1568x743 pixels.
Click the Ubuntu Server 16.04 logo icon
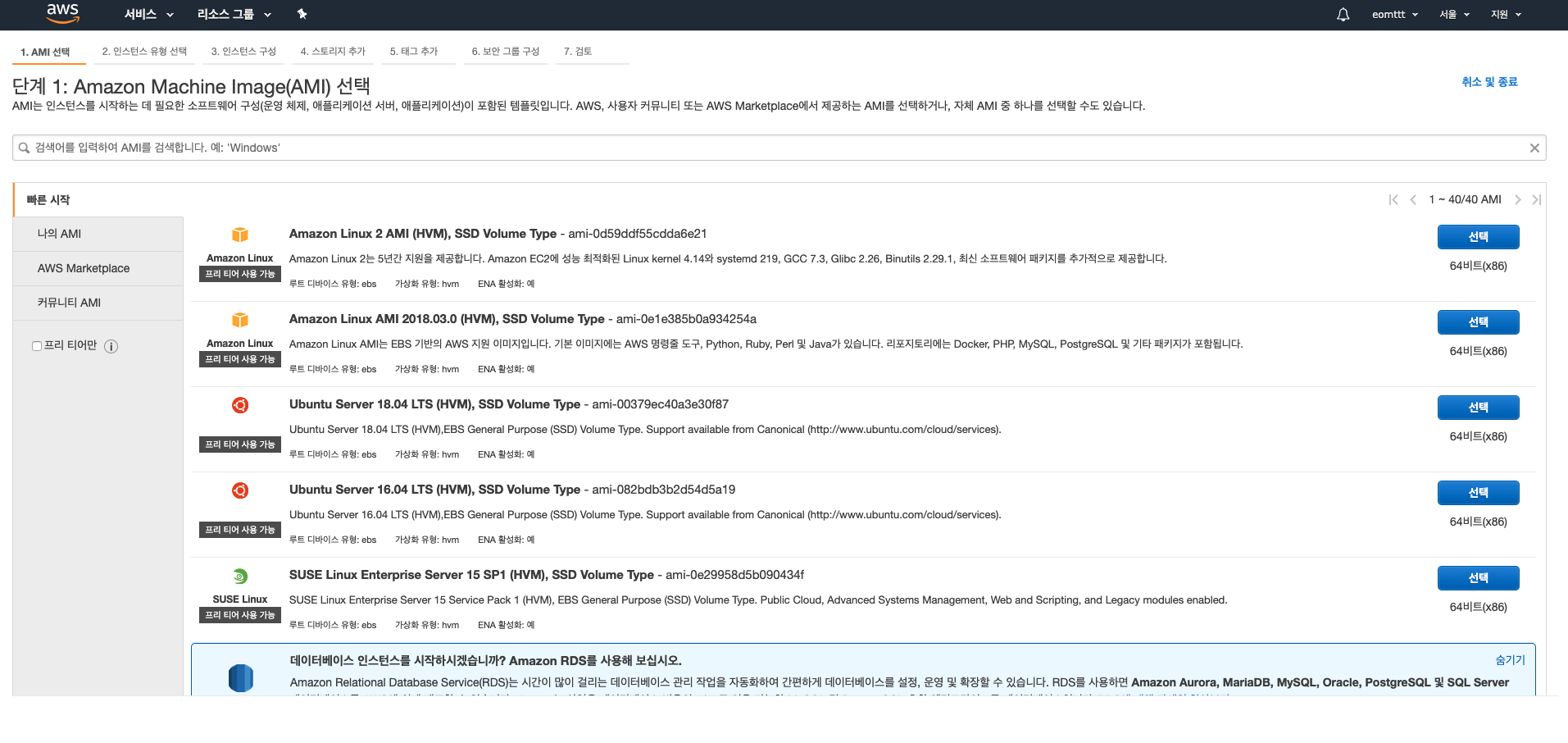point(240,490)
